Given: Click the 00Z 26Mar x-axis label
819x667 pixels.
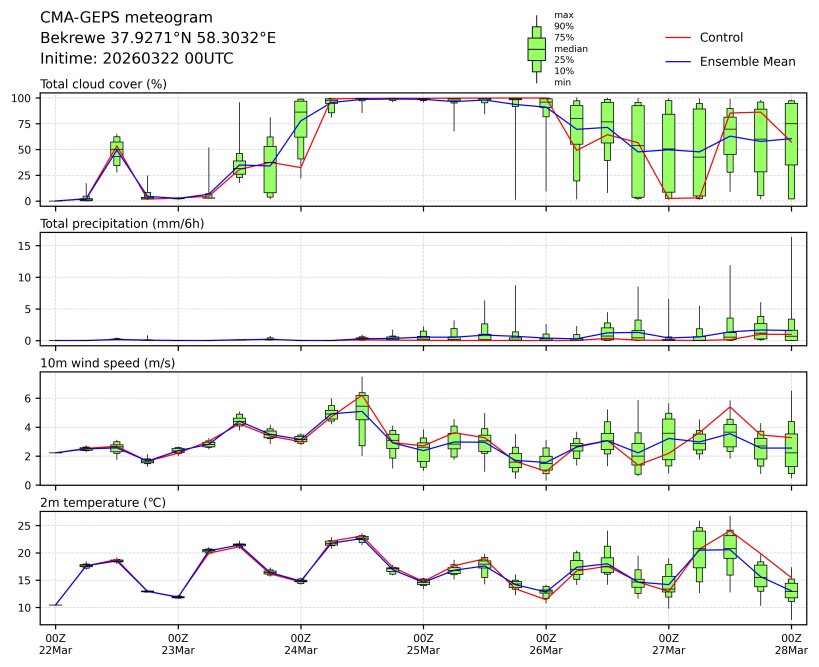Looking at the screenshot, I should [546, 643].
